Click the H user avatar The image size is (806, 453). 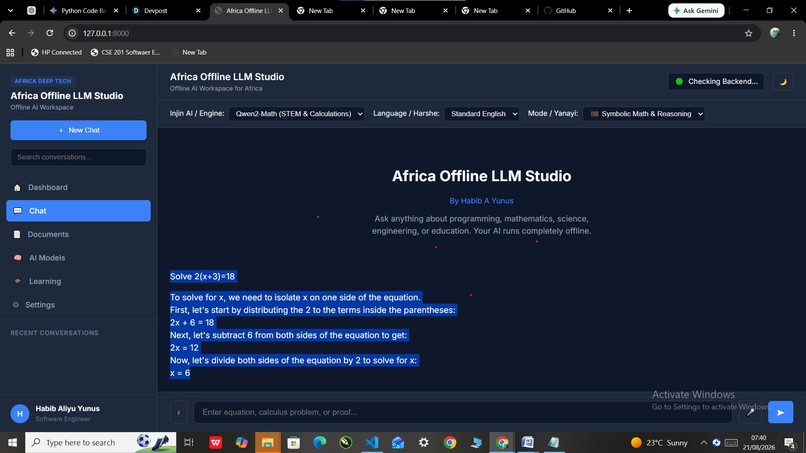point(20,413)
